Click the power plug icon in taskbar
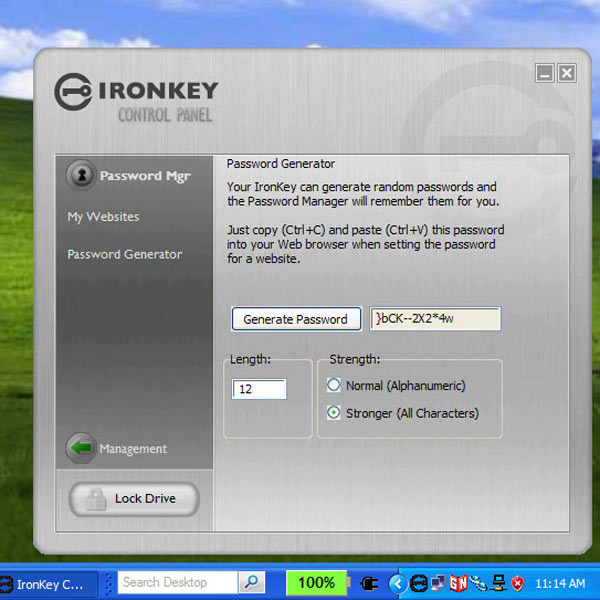The height and width of the screenshot is (600, 600). (369, 584)
